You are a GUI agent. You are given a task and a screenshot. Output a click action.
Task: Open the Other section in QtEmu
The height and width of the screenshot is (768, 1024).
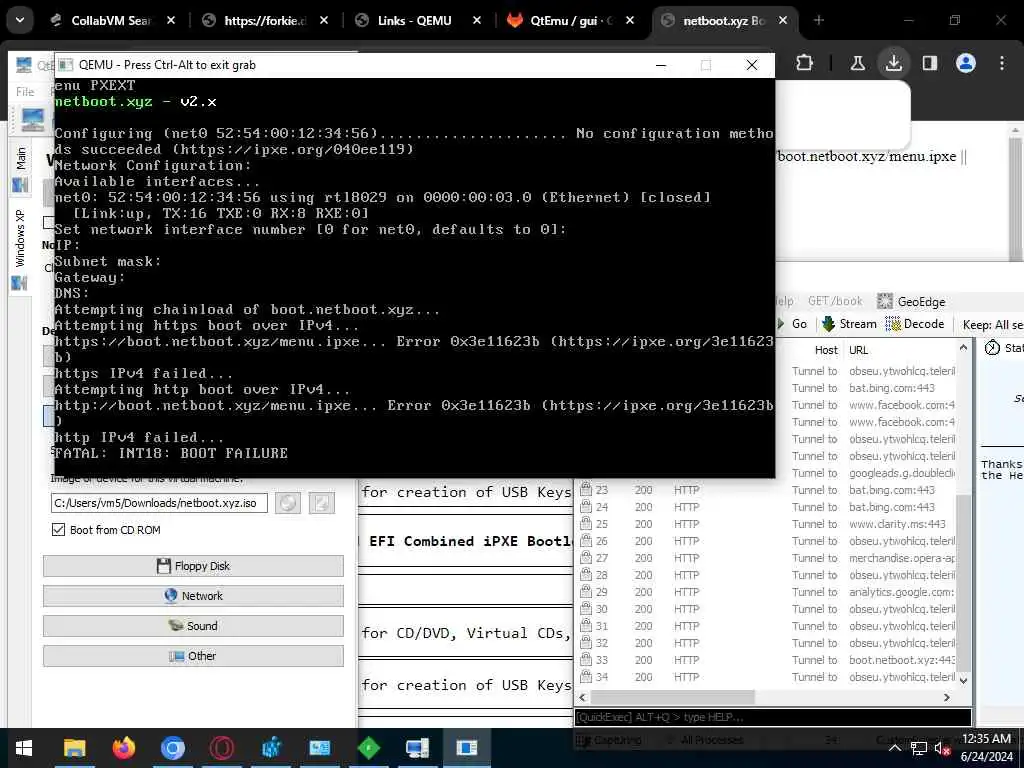tap(193, 656)
